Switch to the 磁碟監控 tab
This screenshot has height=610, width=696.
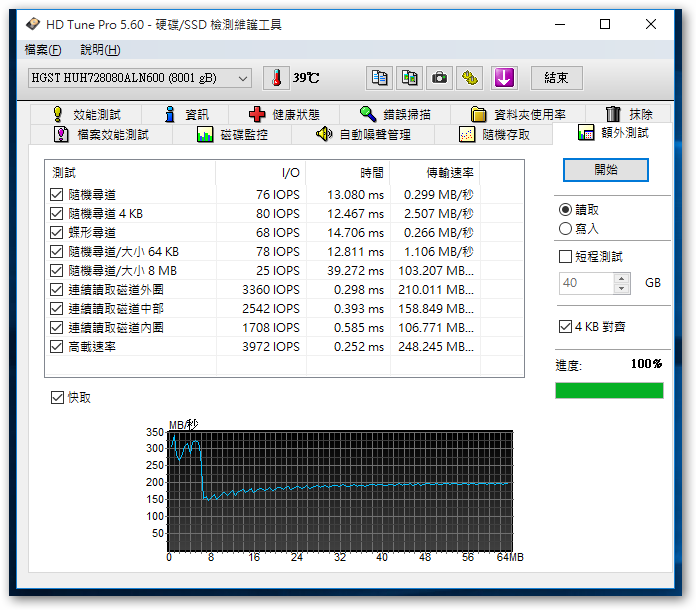232,134
